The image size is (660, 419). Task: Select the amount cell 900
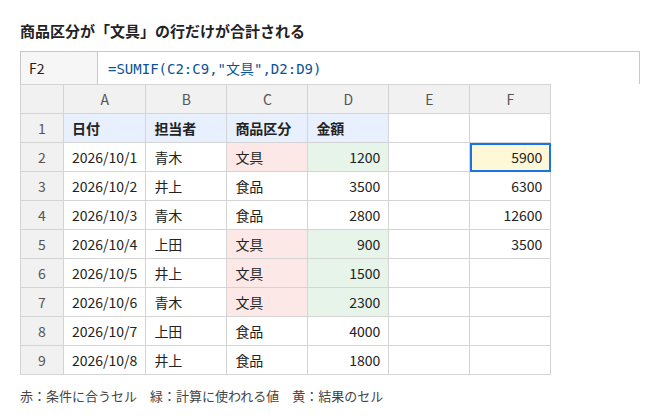pos(348,245)
